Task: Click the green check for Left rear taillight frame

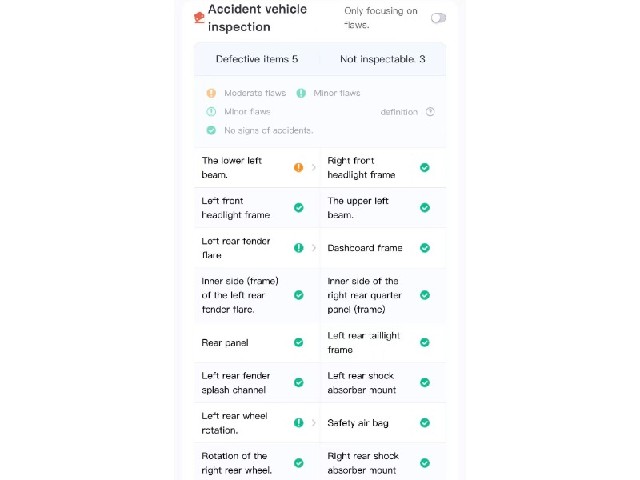Action: tap(425, 342)
